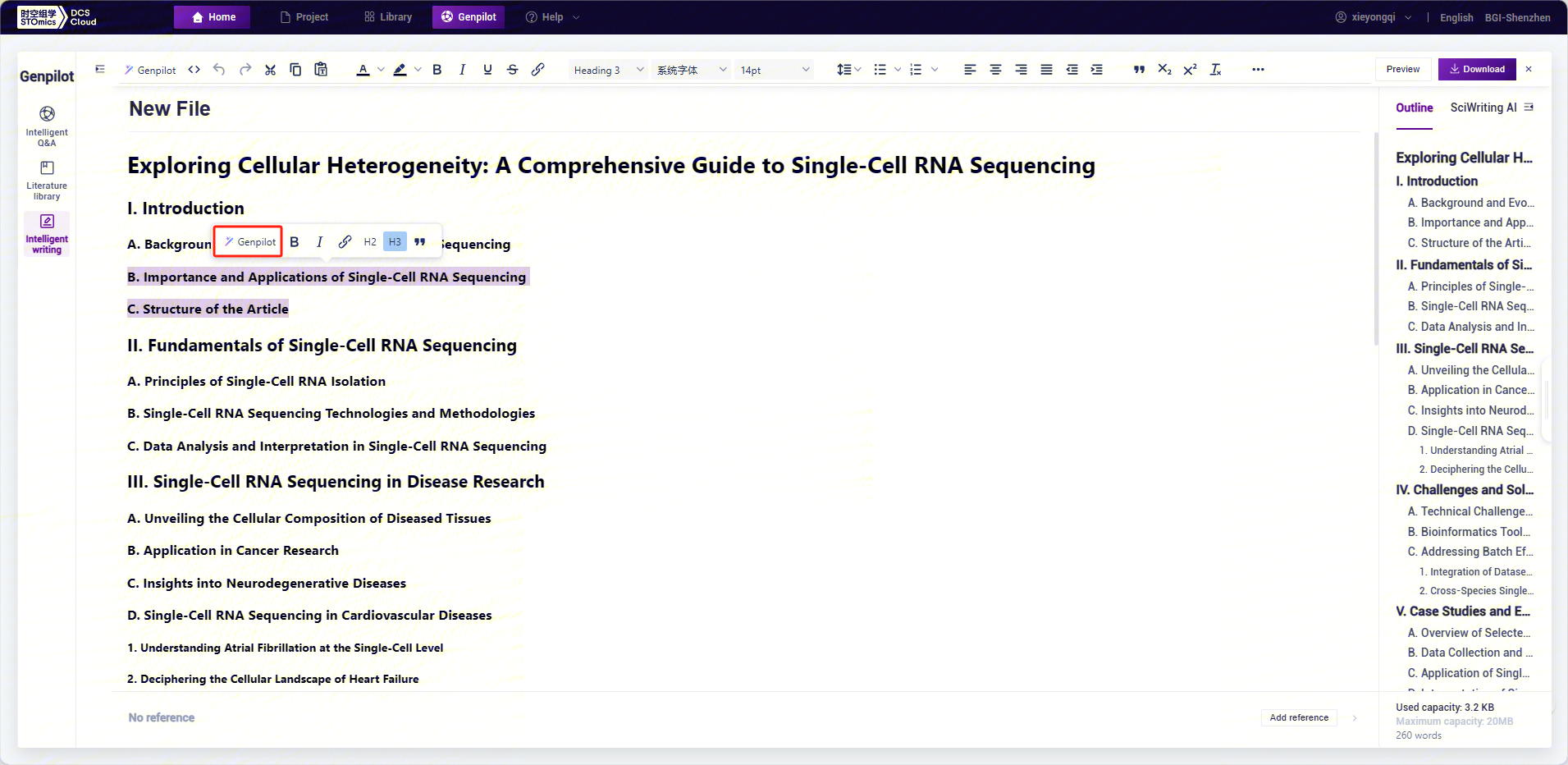Image resolution: width=1568 pixels, height=765 pixels.
Task: Click the paste clipboard icon
Action: click(x=321, y=70)
